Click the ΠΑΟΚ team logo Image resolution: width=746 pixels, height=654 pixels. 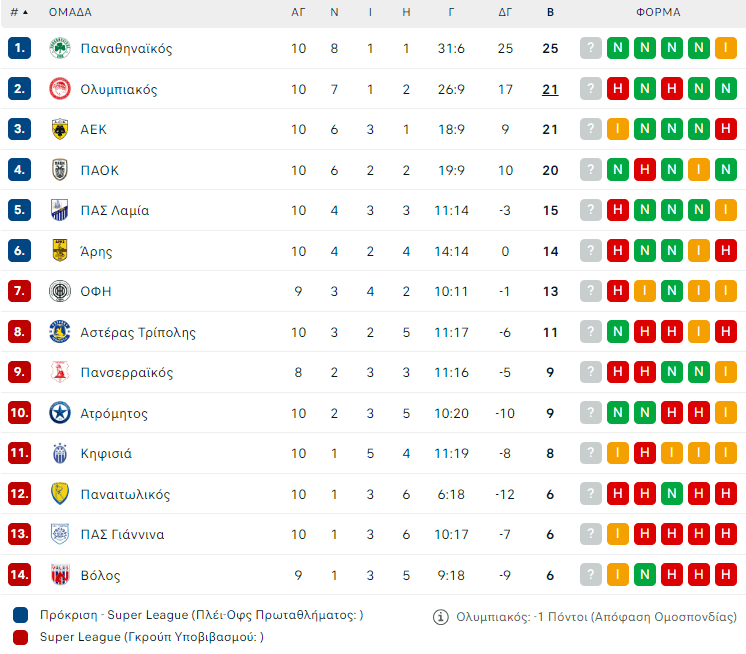[x=60, y=170]
